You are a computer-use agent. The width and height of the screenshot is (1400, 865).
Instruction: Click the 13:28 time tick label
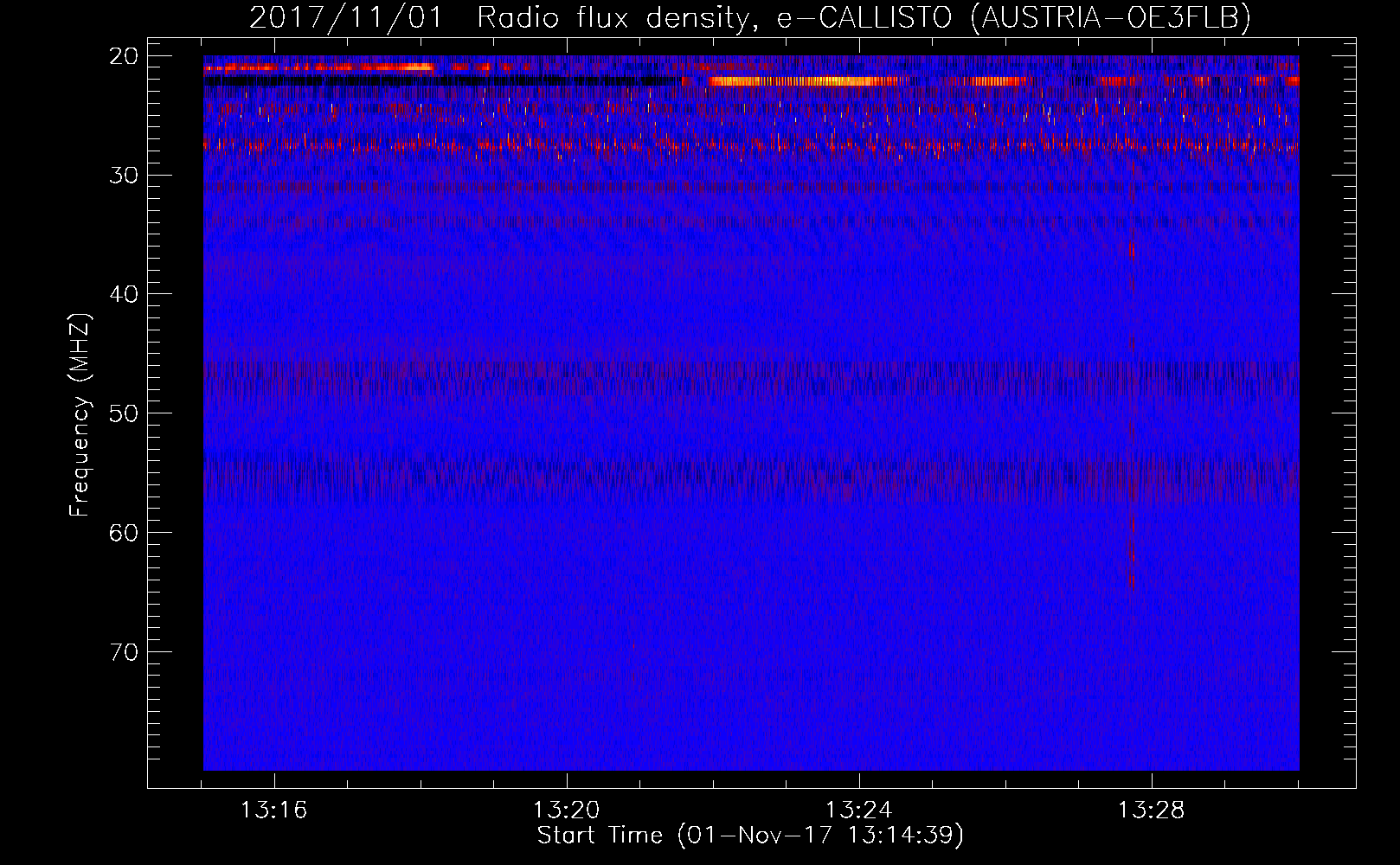1151,811
